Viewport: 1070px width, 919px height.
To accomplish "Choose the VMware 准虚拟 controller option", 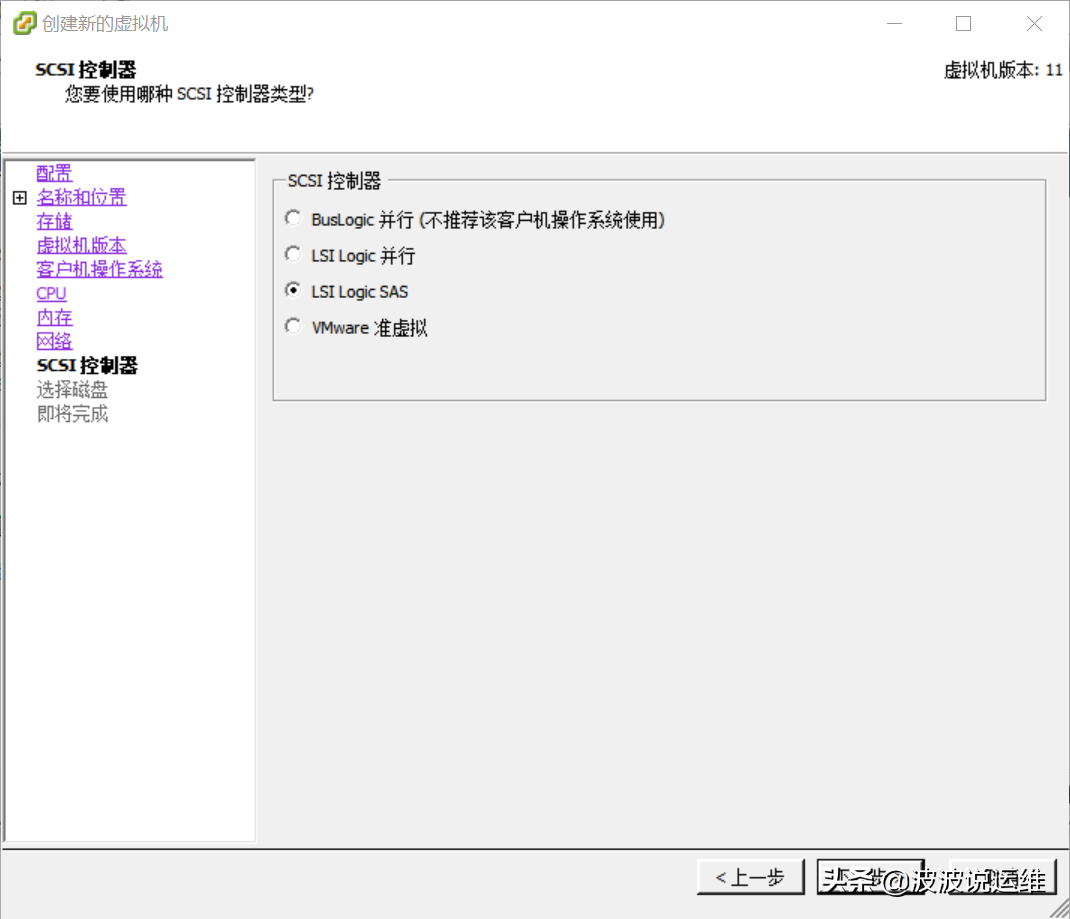I will point(293,327).
